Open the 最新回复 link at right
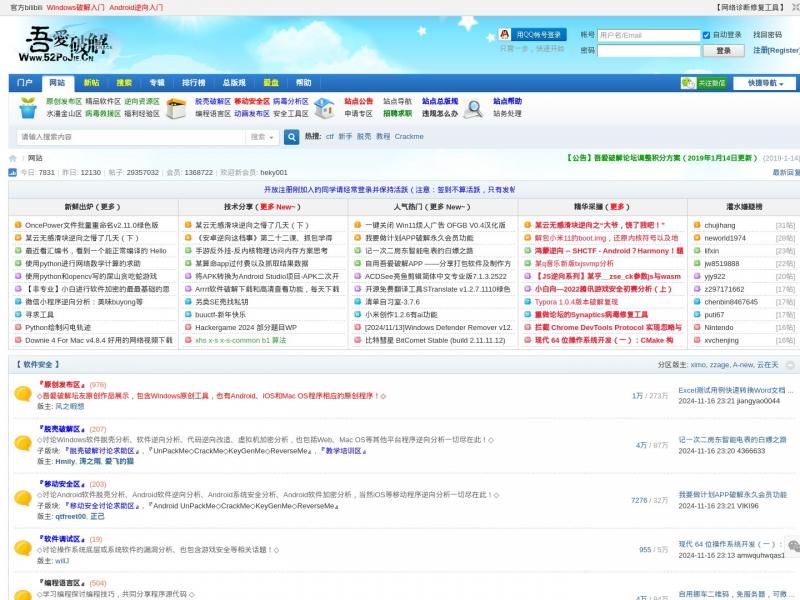This screenshot has height=600, width=800. click(x=786, y=172)
